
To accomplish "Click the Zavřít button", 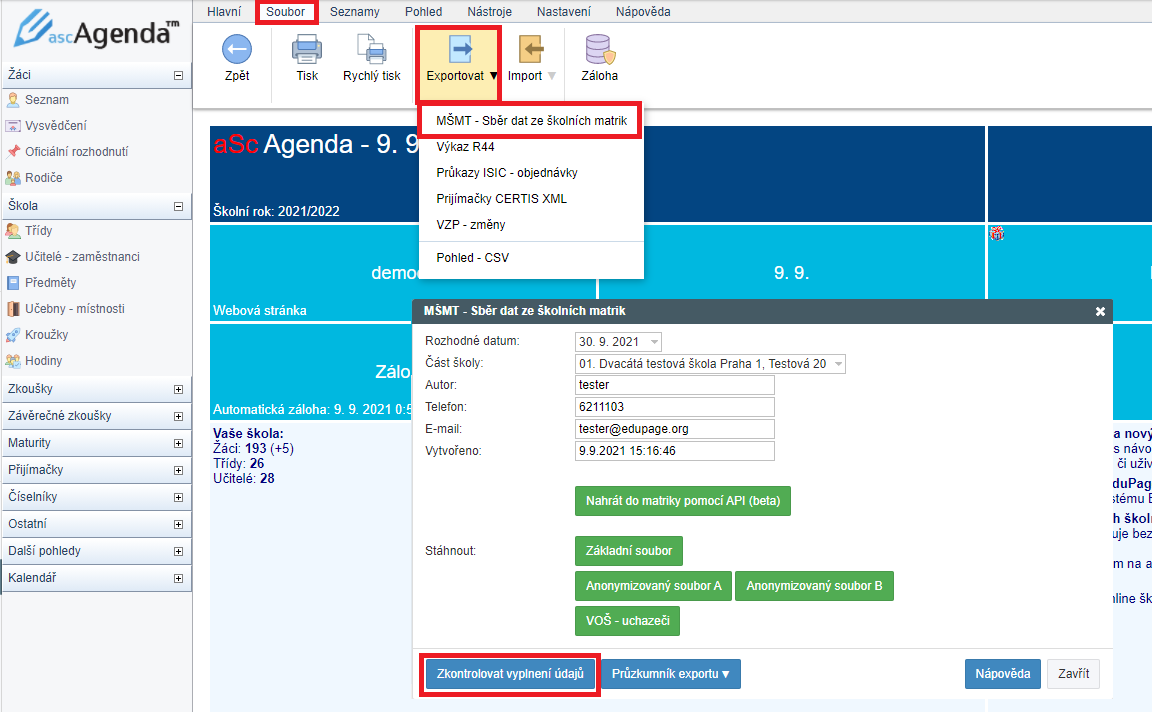I will [1073, 674].
